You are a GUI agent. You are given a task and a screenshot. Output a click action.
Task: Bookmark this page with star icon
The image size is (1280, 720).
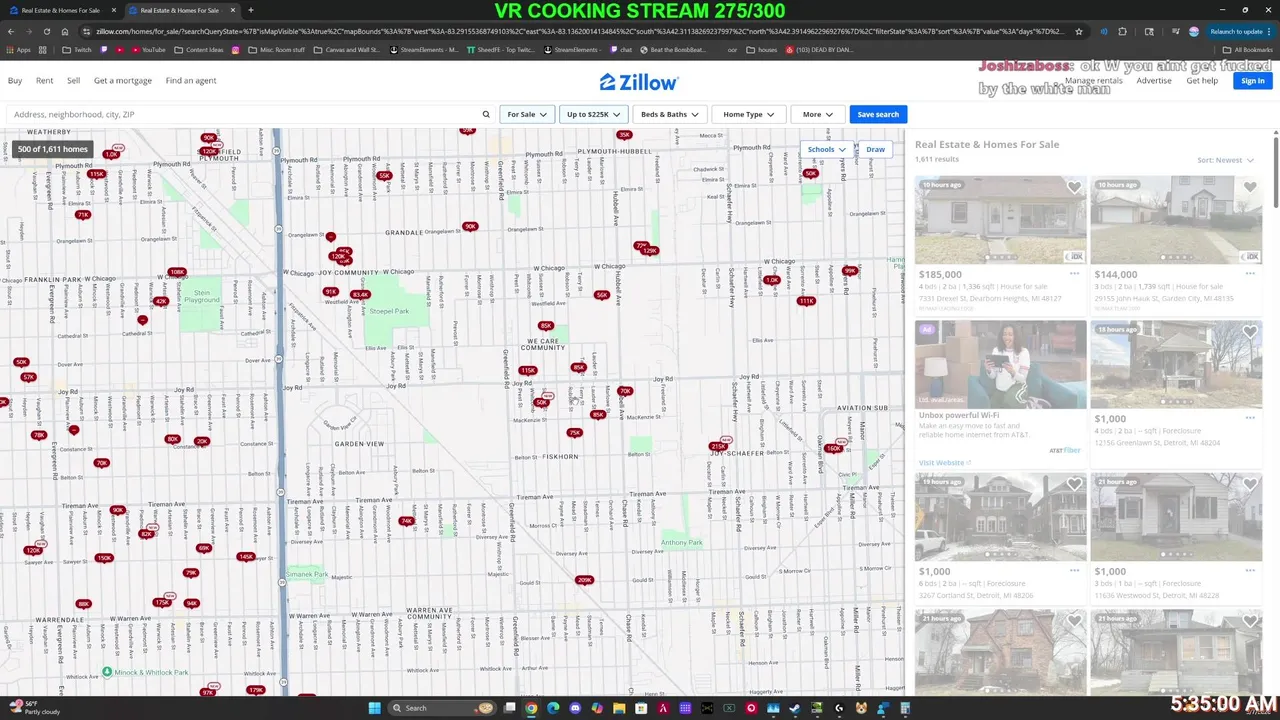pyautogui.click(x=1079, y=31)
